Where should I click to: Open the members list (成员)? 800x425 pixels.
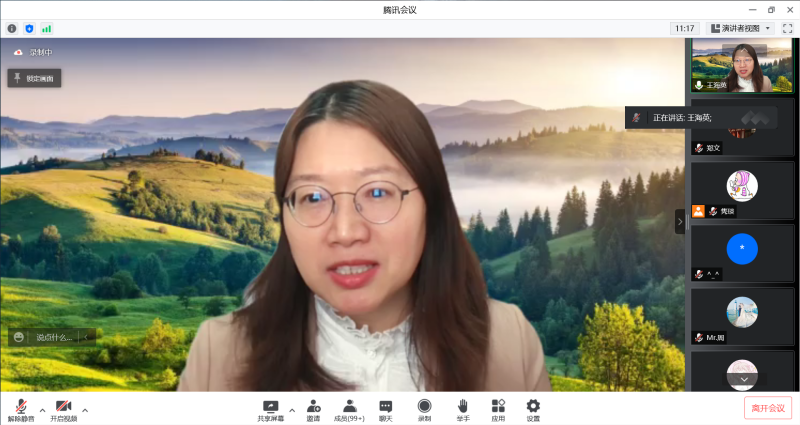coord(350,408)
